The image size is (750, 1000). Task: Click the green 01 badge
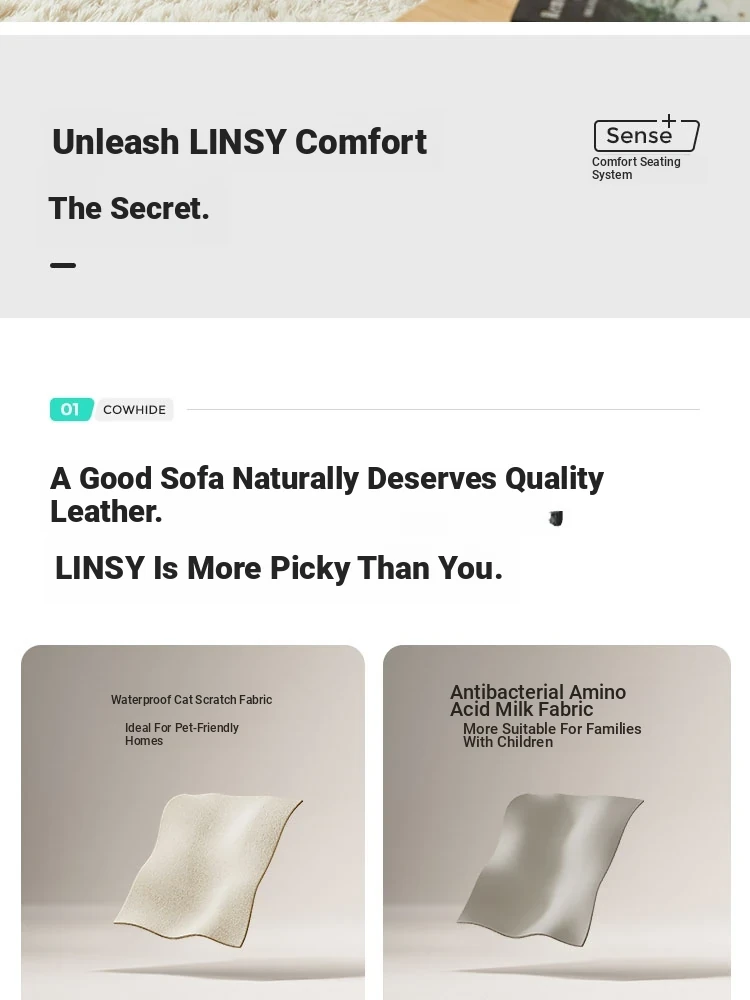71,409
